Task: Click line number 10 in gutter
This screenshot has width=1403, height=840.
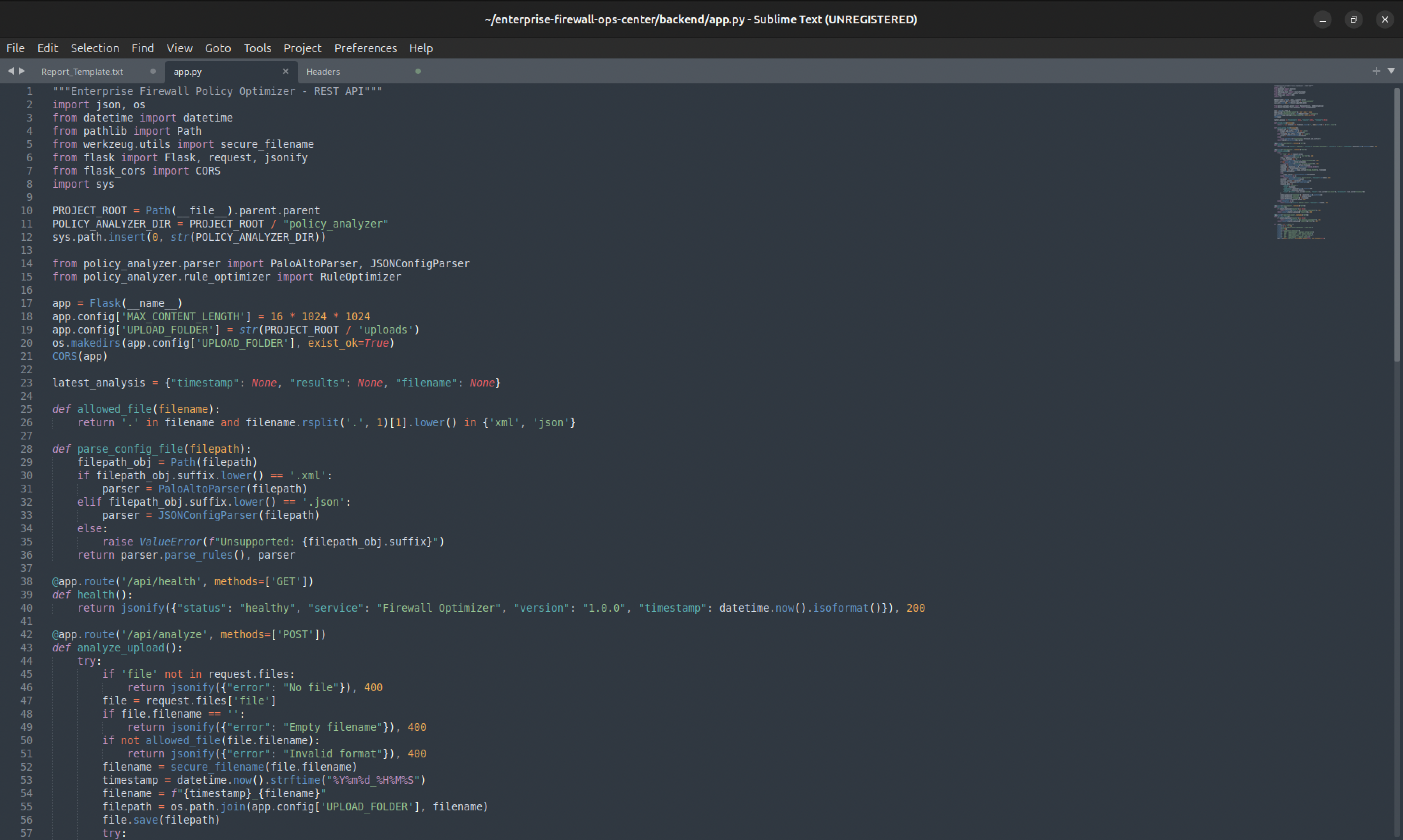Action: tap(27, 210)
